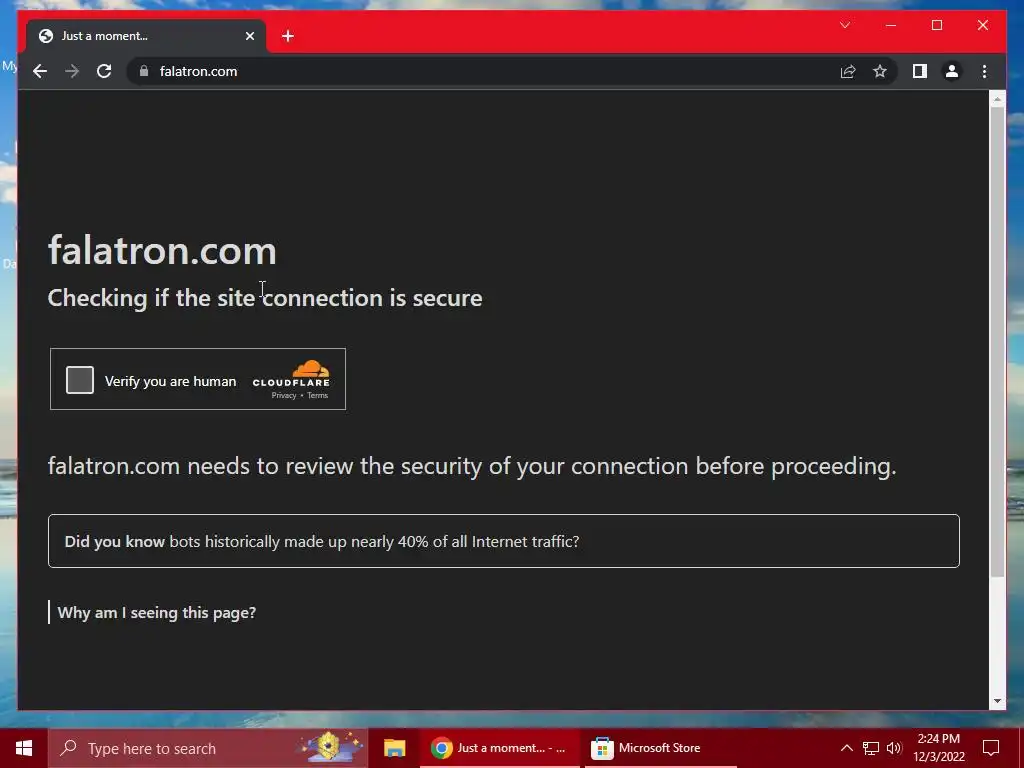The height and width of the screenshot is (768, 1024).
Task: View site information via lock icon
Action: click(144, 71)
